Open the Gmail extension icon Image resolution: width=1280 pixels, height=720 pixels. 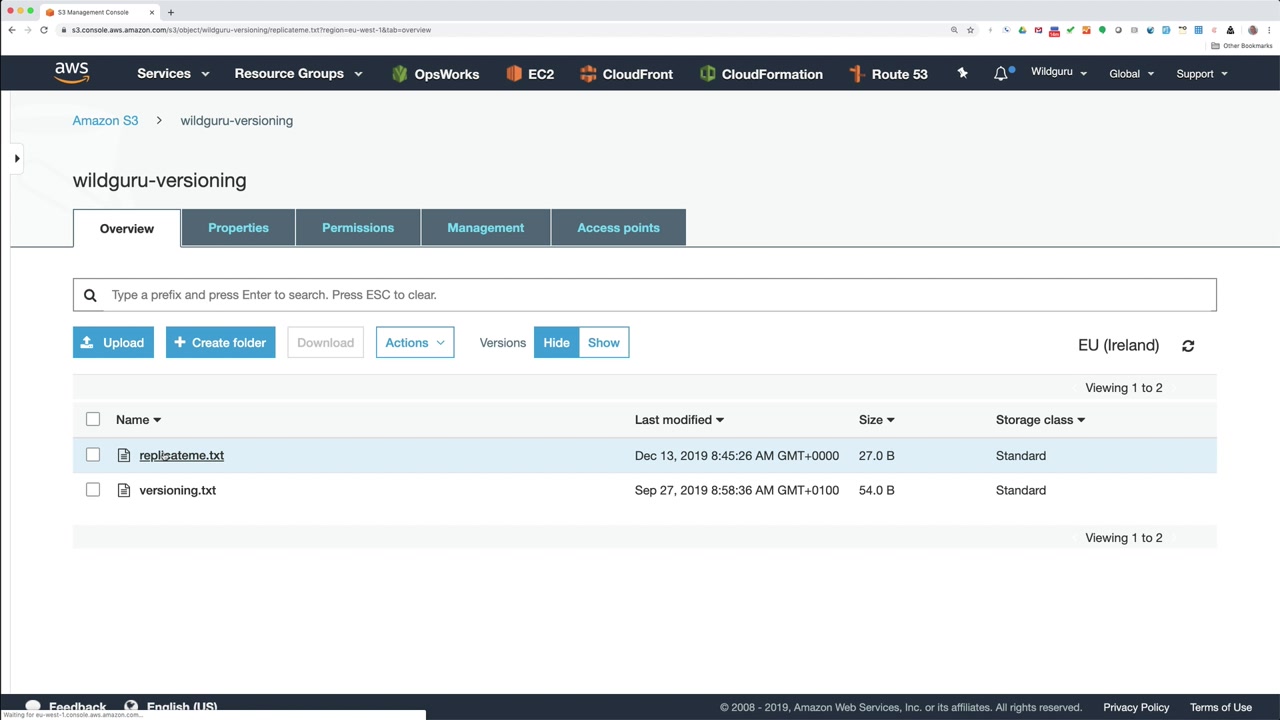[x=1038, y=30]
